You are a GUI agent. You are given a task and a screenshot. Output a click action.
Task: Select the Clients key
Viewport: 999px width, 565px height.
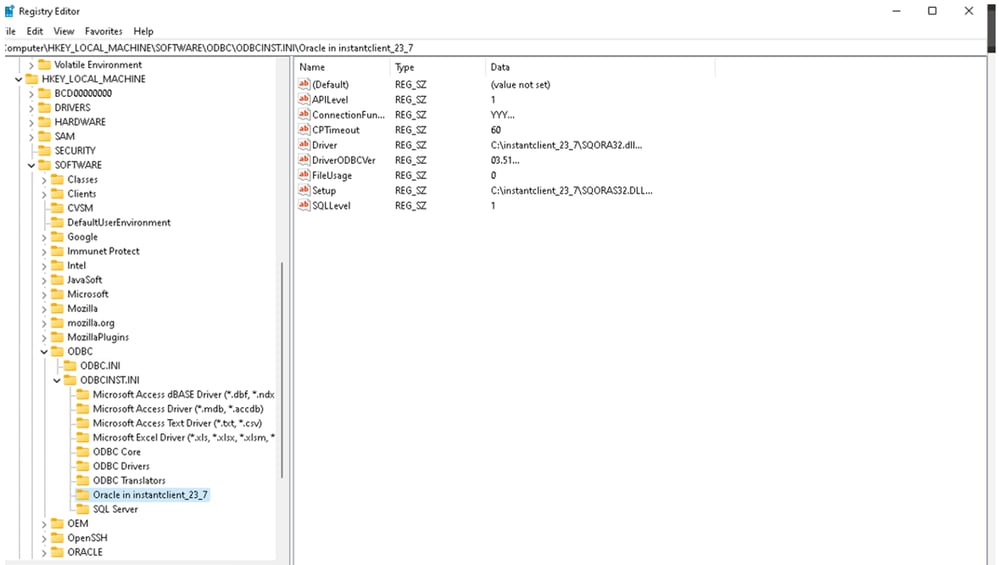pos(82,194)
